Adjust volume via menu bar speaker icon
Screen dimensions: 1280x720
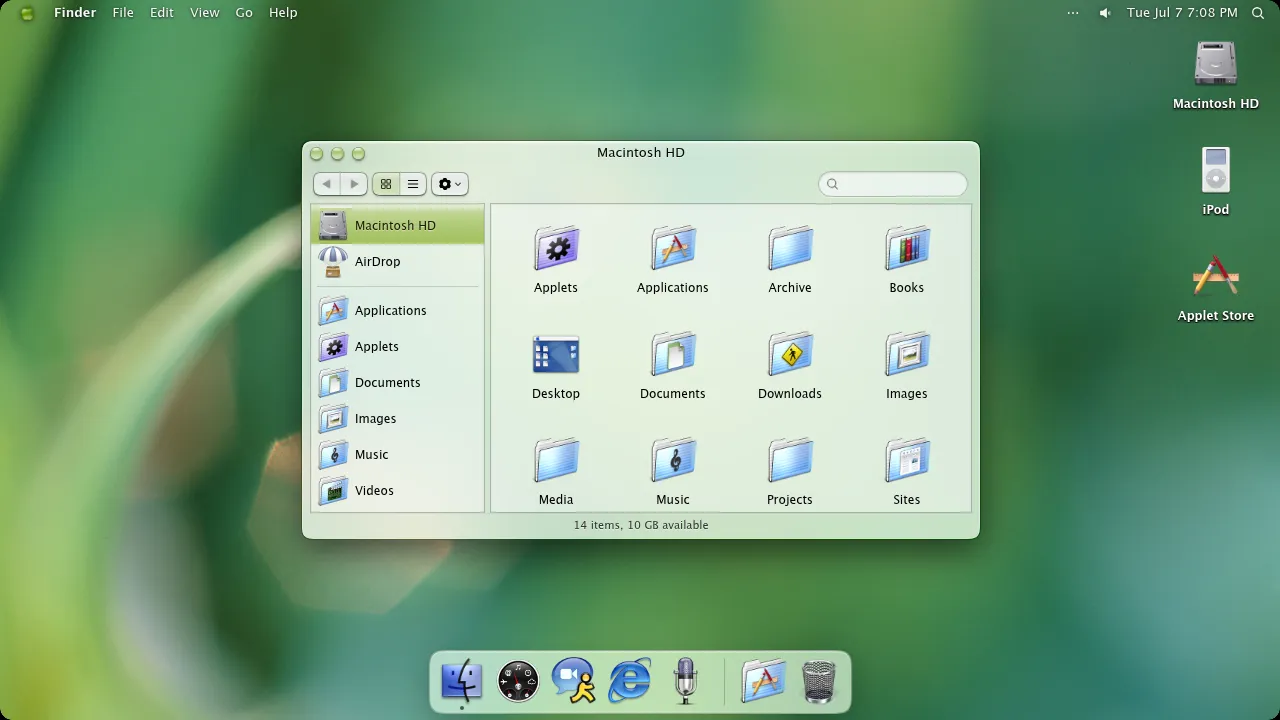click(x=1105, y=13)
